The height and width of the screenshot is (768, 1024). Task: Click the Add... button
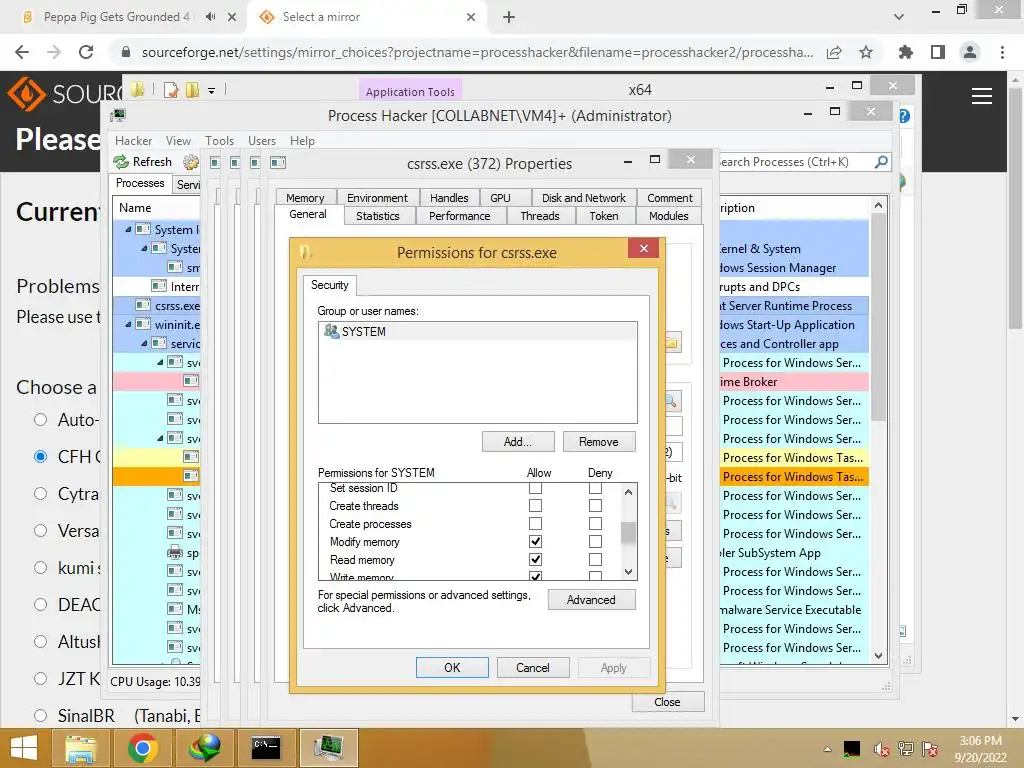click(518, 442)
